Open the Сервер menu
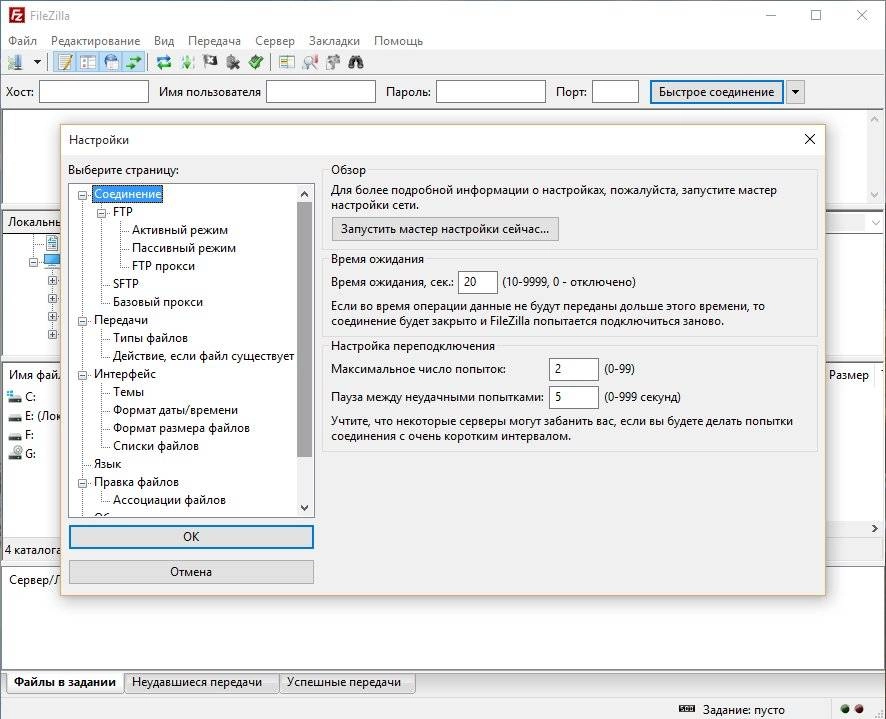886x719 pixels. coord(275,41)
